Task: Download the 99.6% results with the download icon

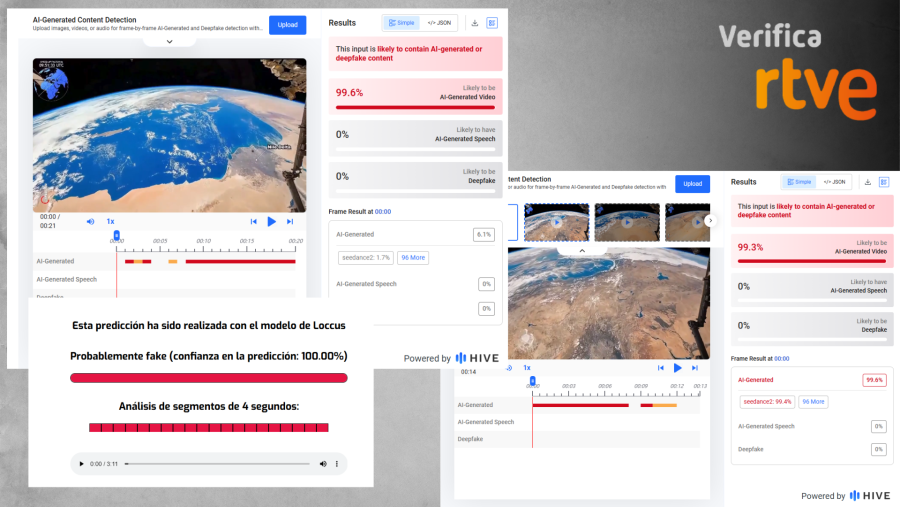Action: coord(475,23)
